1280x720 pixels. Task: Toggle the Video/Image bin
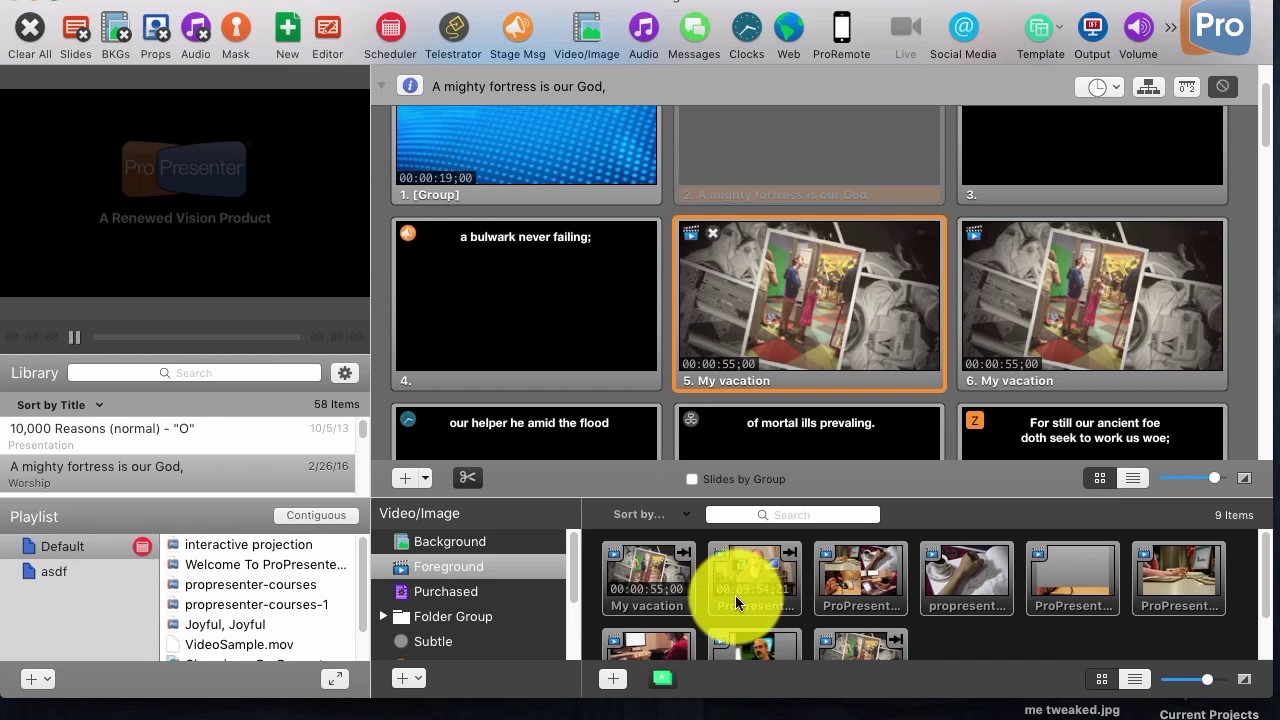(x=587, y=36)
